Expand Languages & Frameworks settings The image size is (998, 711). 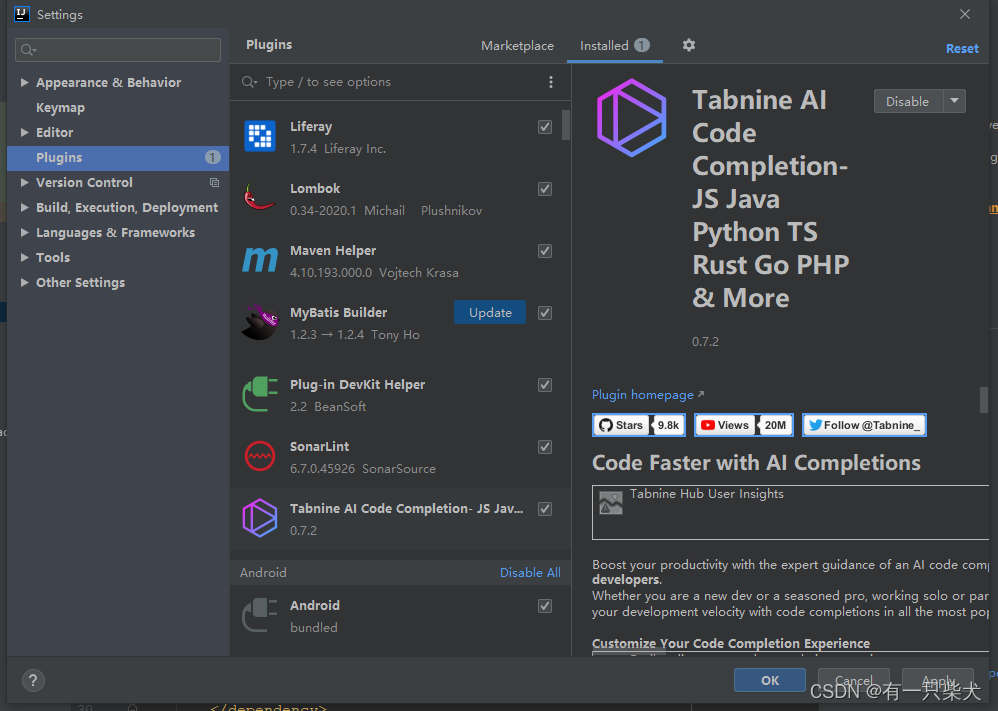click(x=25, y=233)
